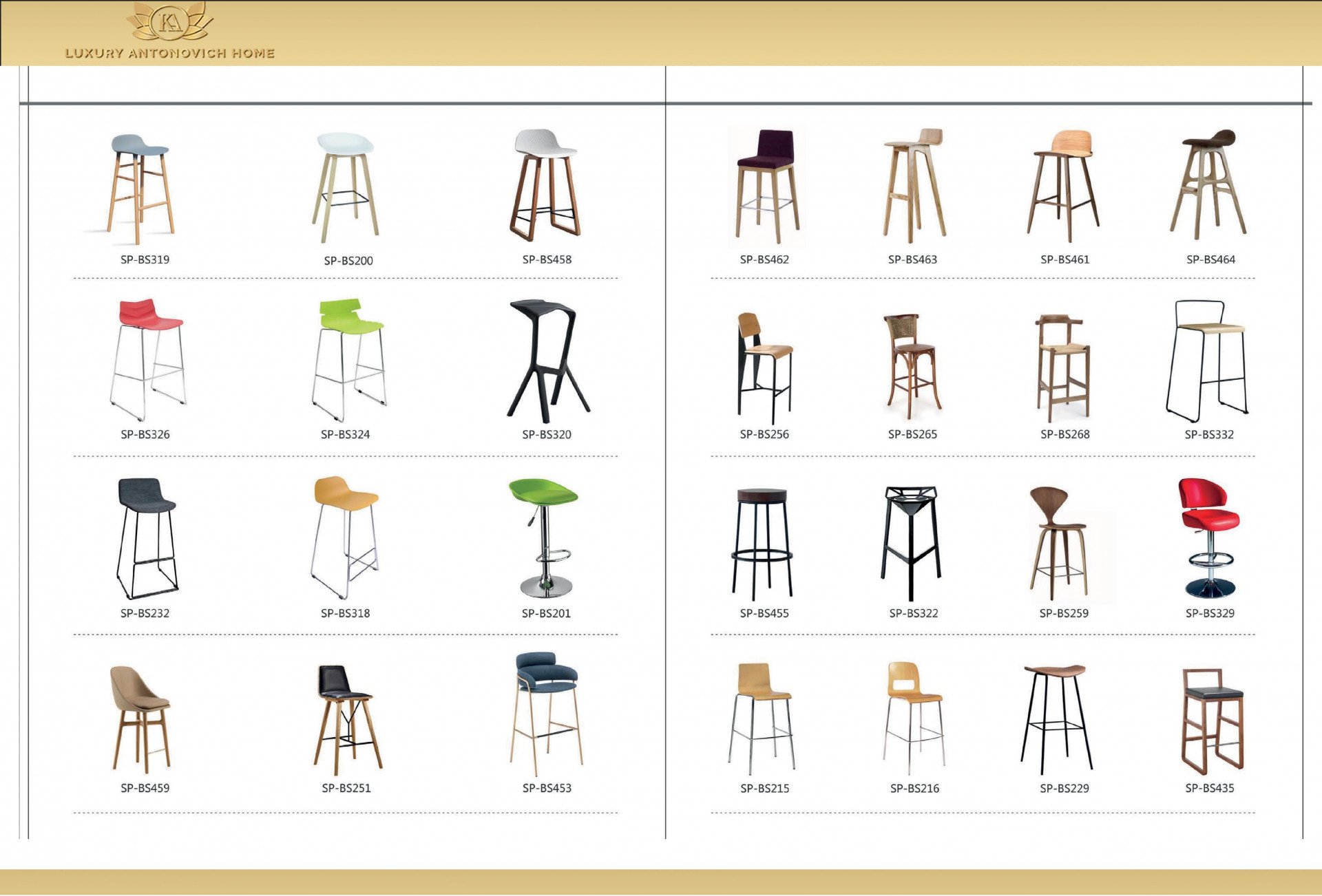Click the SP-BS435 product code label

tap(1209, 788)
